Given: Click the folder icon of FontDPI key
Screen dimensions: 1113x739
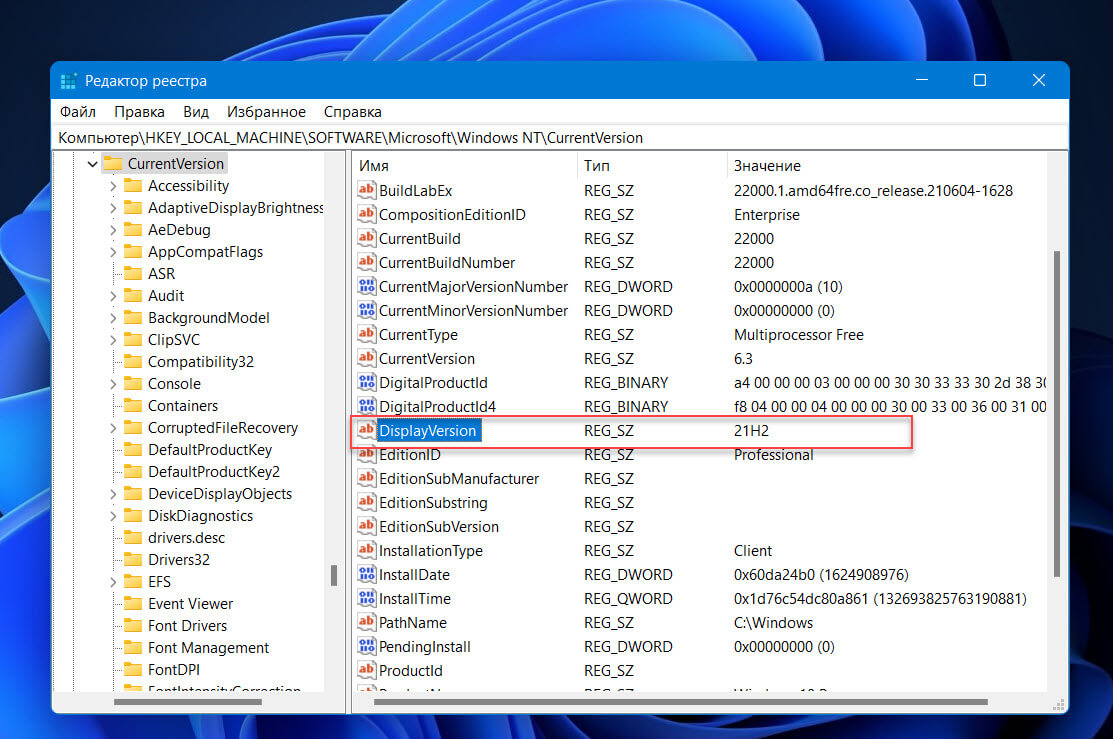Looking at the screenshot, I should coord(133,670).
